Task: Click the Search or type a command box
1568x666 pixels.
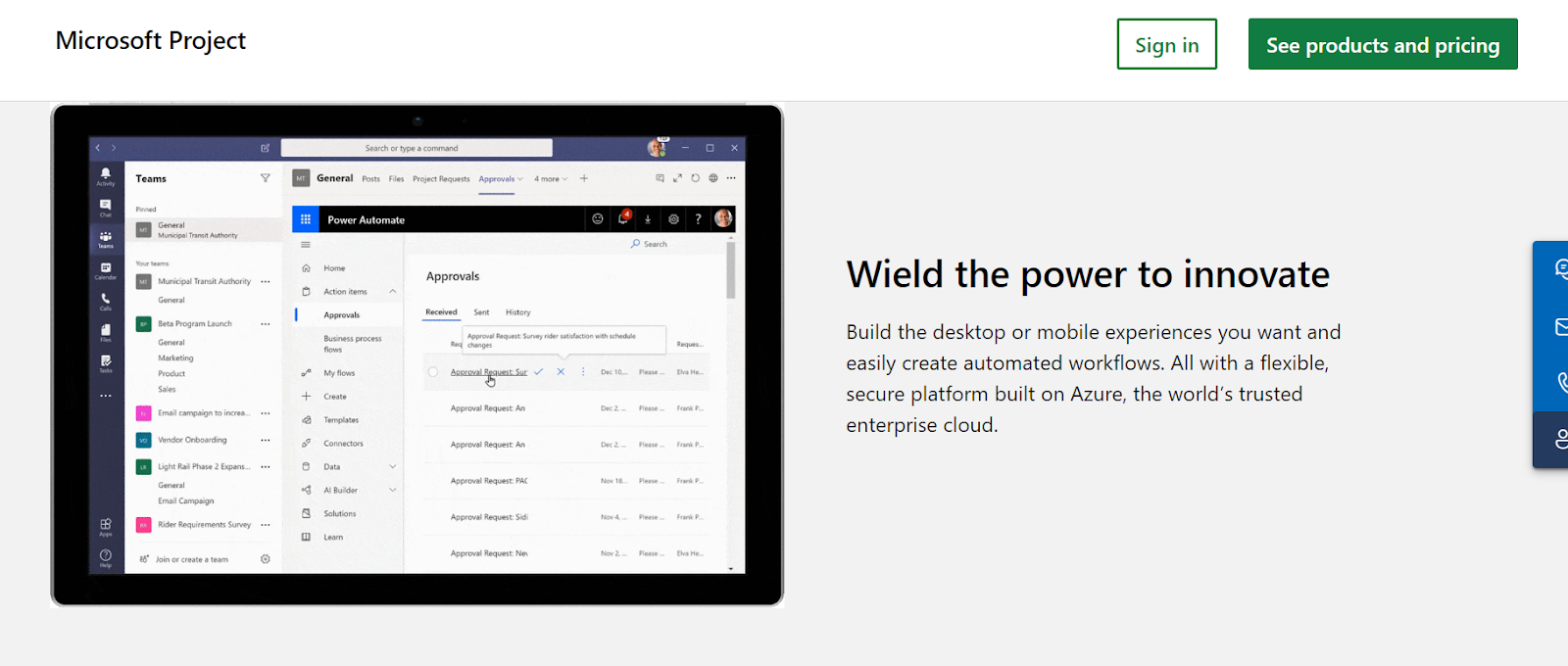Action: tap(416, 148)
